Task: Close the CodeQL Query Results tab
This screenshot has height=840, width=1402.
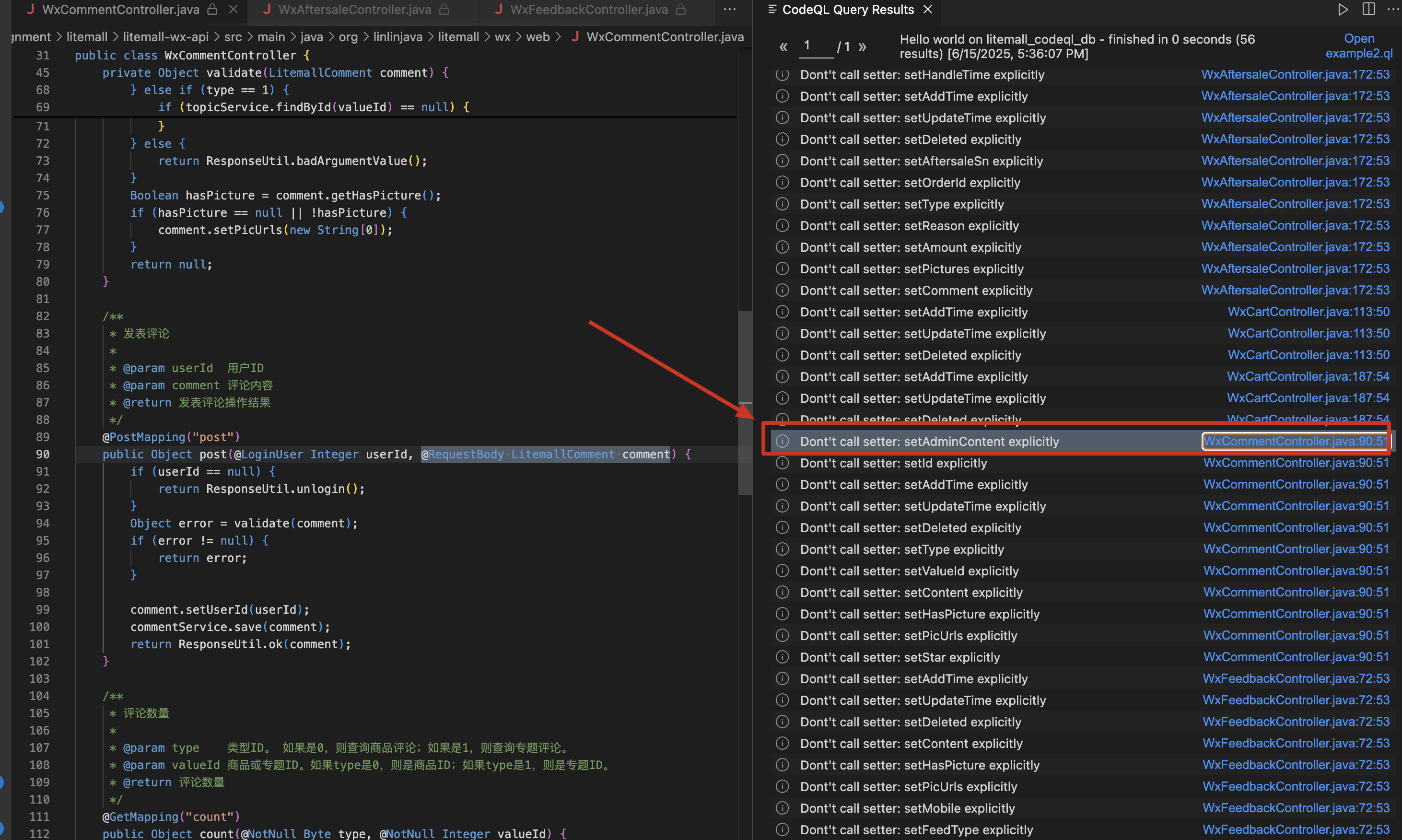Action: [x=928, y=10]
